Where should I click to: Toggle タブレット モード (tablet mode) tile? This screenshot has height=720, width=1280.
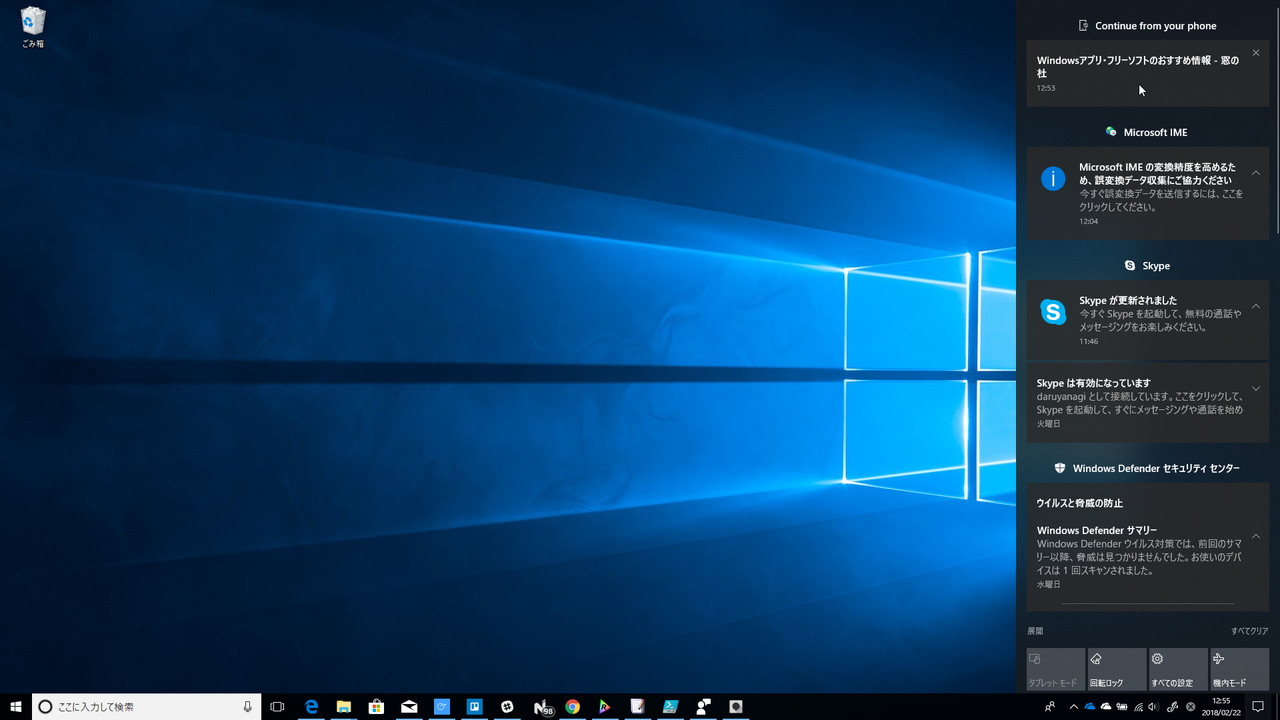(x=1055, y=669)
